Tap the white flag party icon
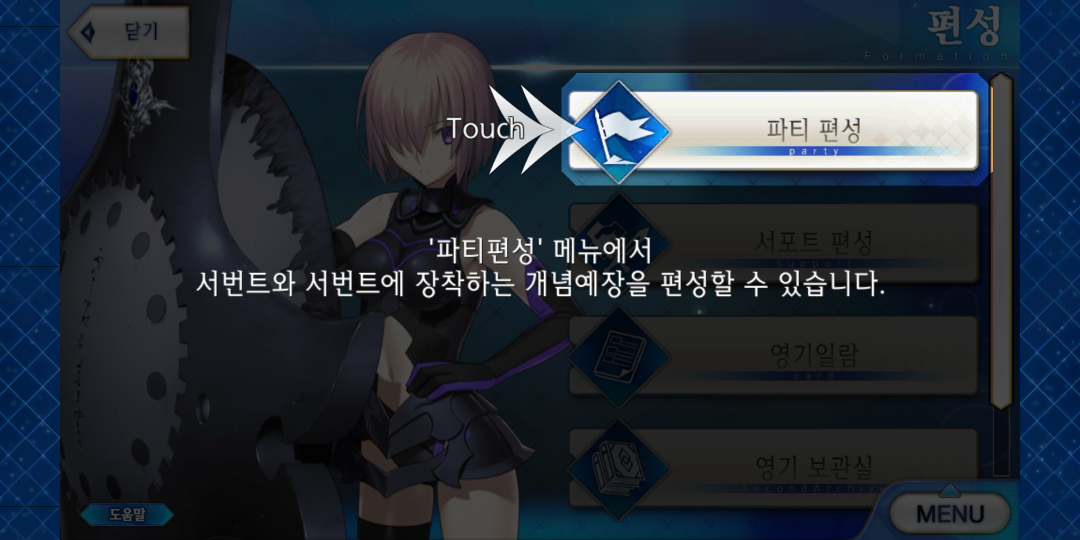This screenshot has height=540, width=1080. [x=621, y=131]
